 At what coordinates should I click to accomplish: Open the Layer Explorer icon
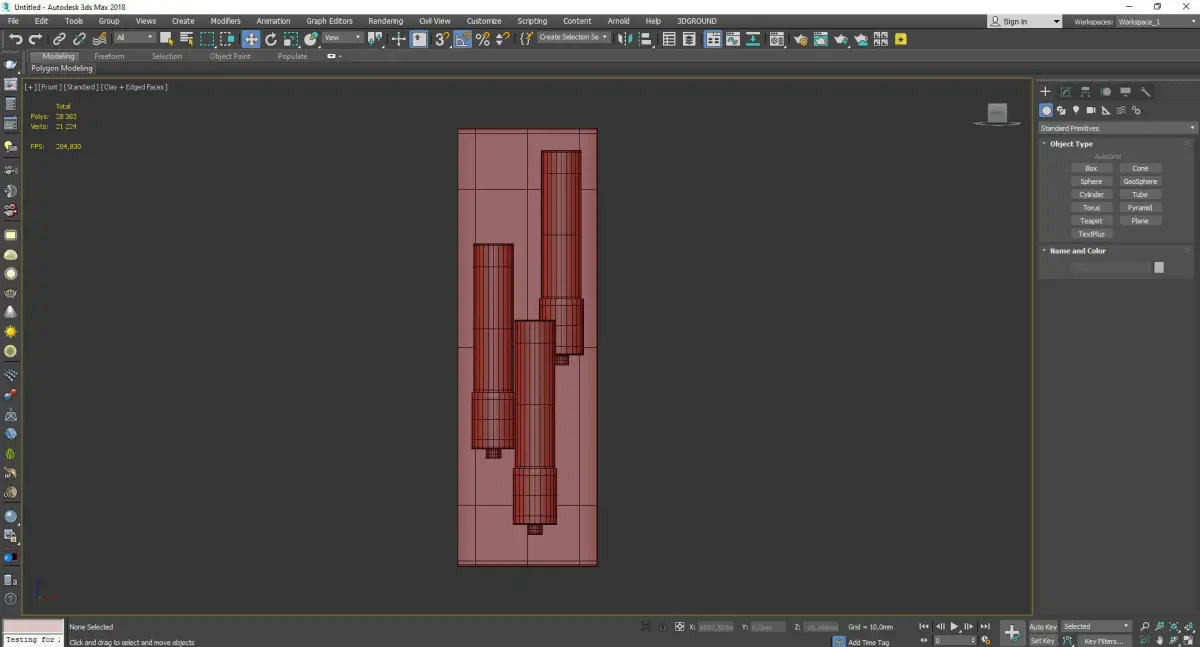point(690,39)
